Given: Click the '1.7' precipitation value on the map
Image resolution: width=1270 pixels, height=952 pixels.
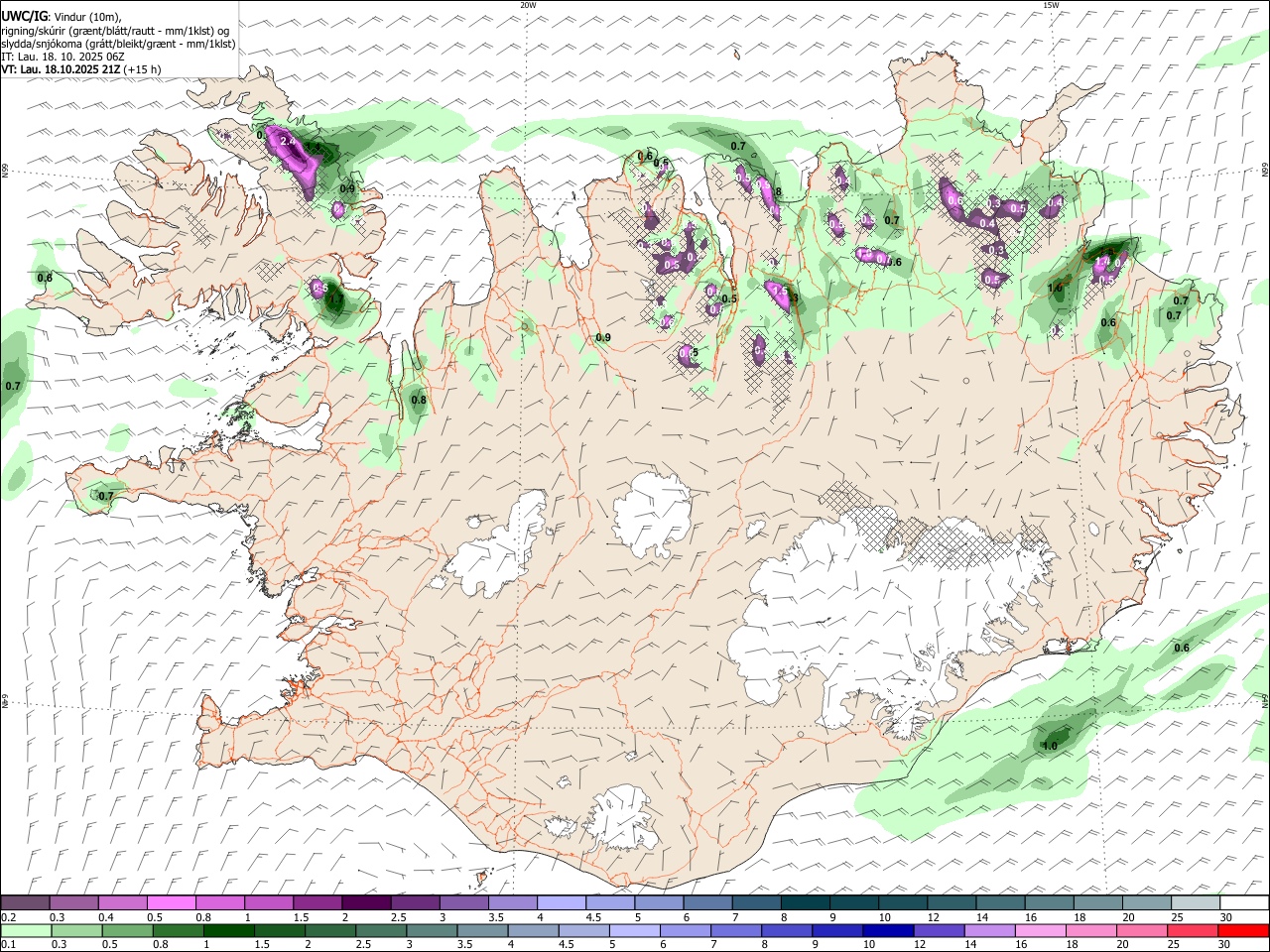Looking at the screenshot, I should tap(335, 298).
